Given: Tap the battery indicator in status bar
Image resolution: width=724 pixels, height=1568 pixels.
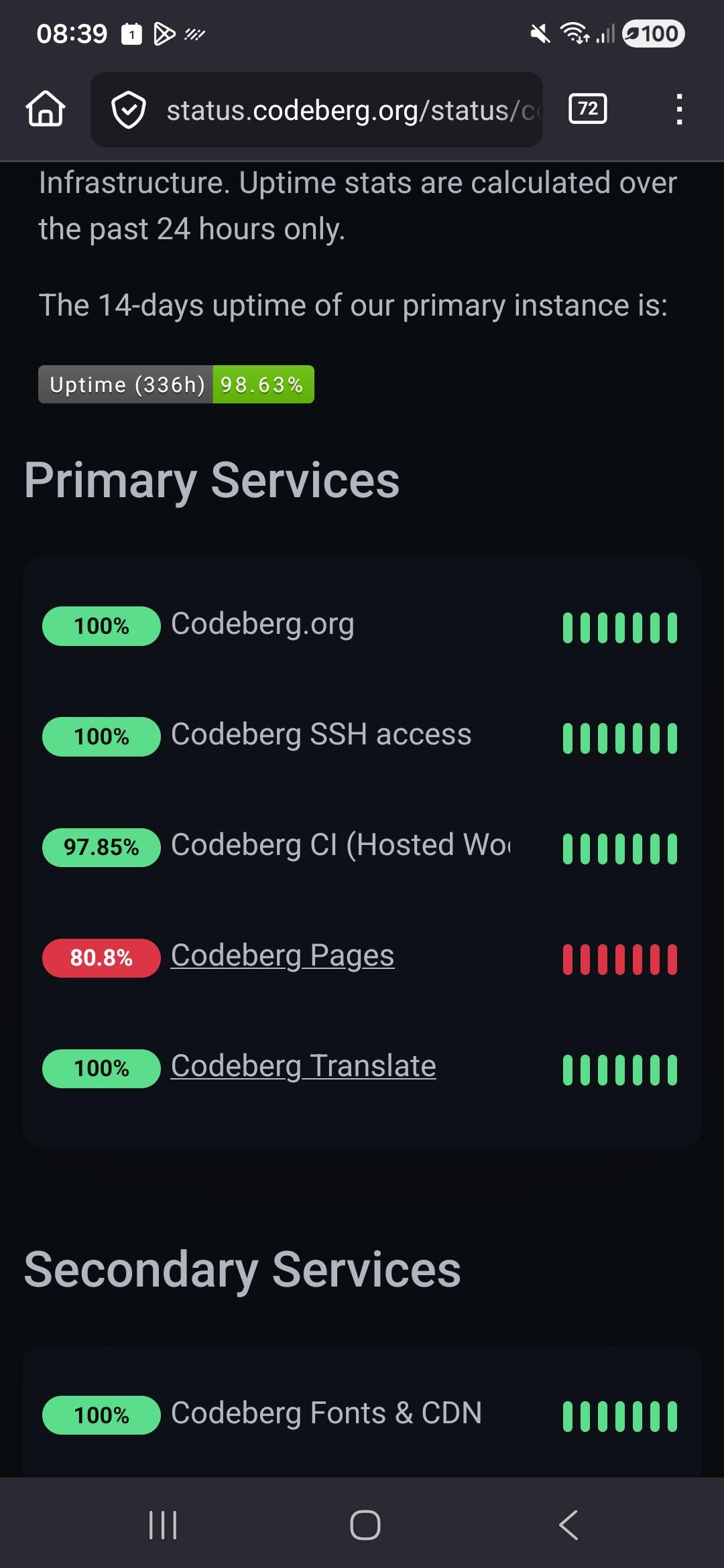Looking at the screenshot, I should (653, 34).
